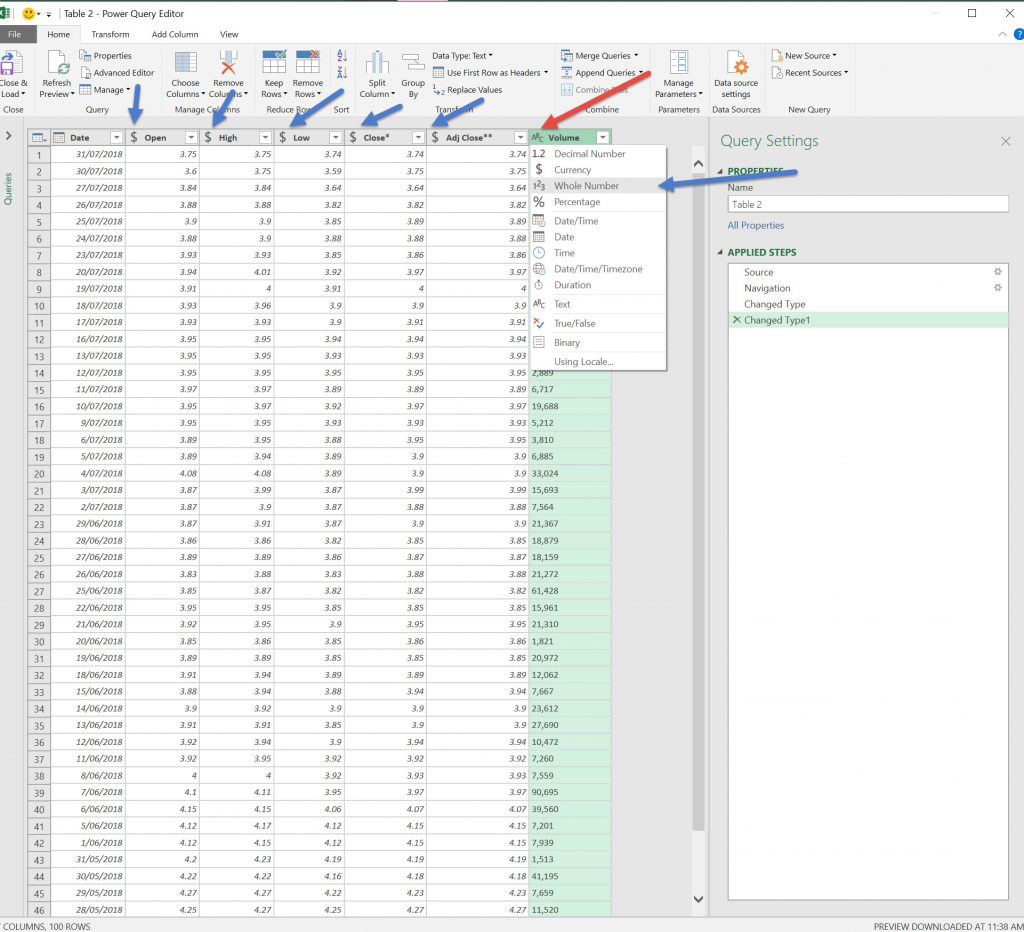Click the Remove Columns icon

229,63
